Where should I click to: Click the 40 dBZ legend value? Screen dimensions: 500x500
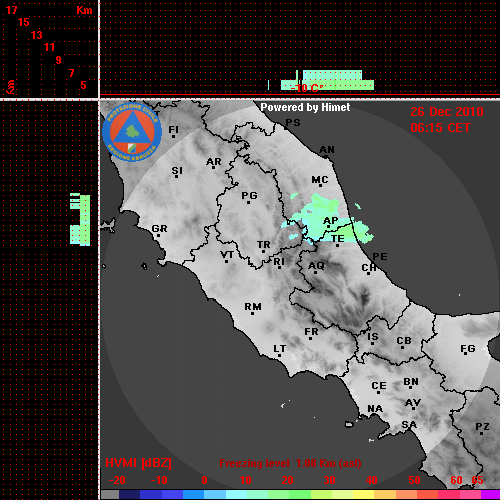(x=372, y=480)
